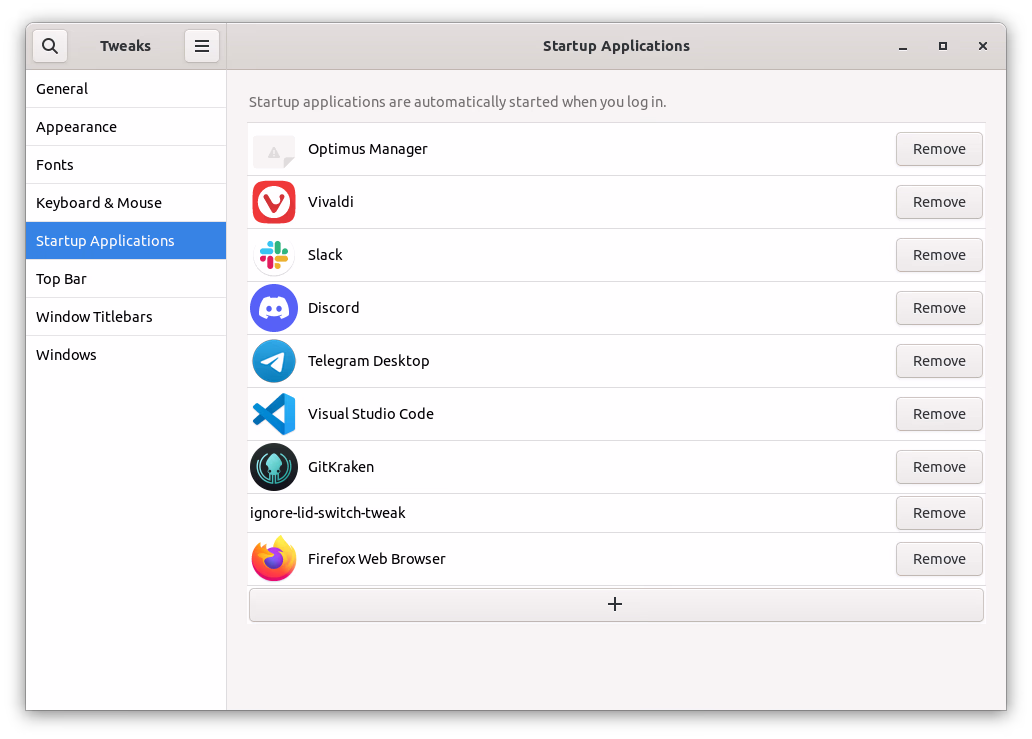Maximize the Tweaks window
Image resolution: width=1032 pixels, height=739 pixels.
click(943, 46)
